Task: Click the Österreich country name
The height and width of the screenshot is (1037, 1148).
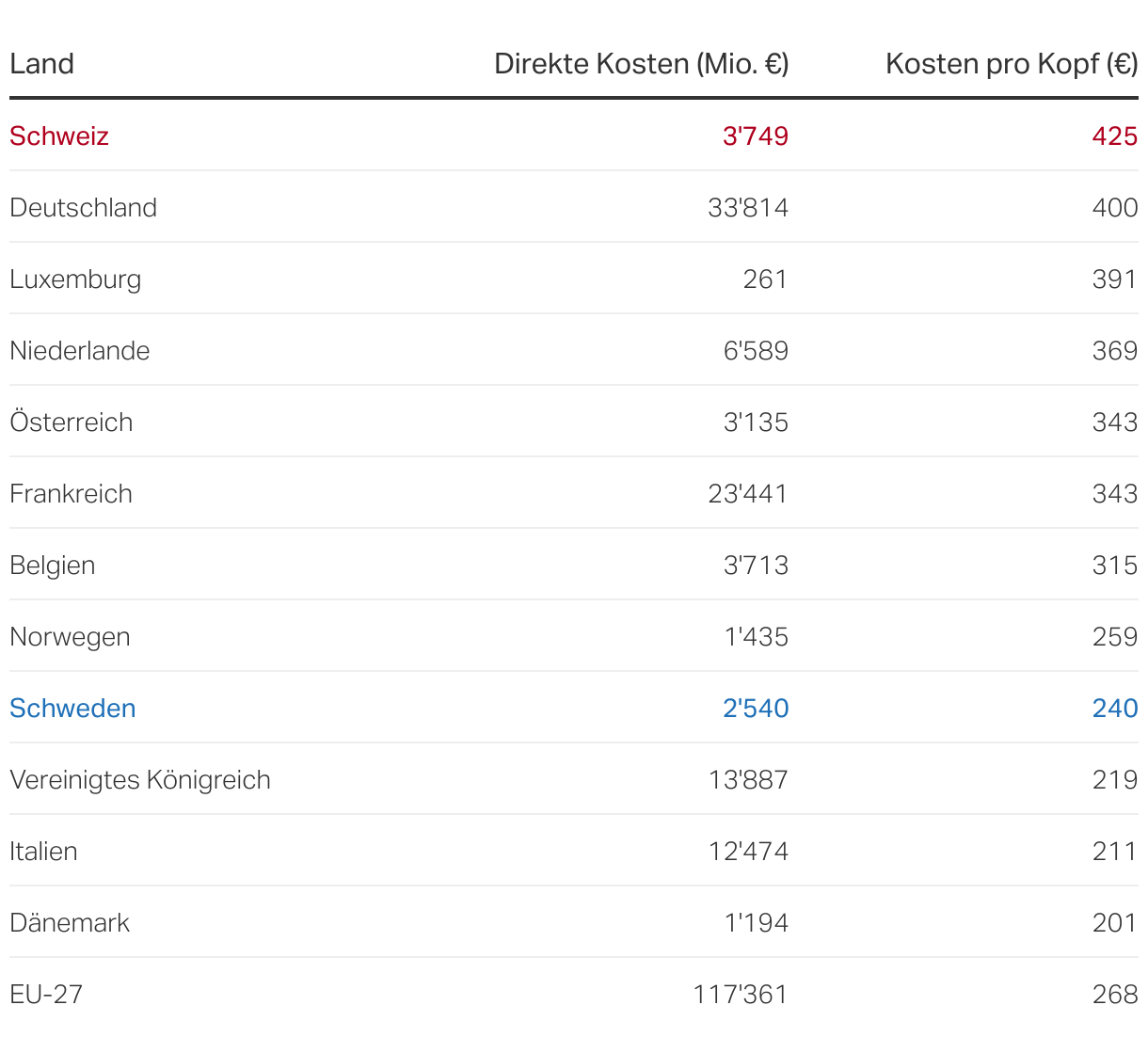Action: point(72,423)
